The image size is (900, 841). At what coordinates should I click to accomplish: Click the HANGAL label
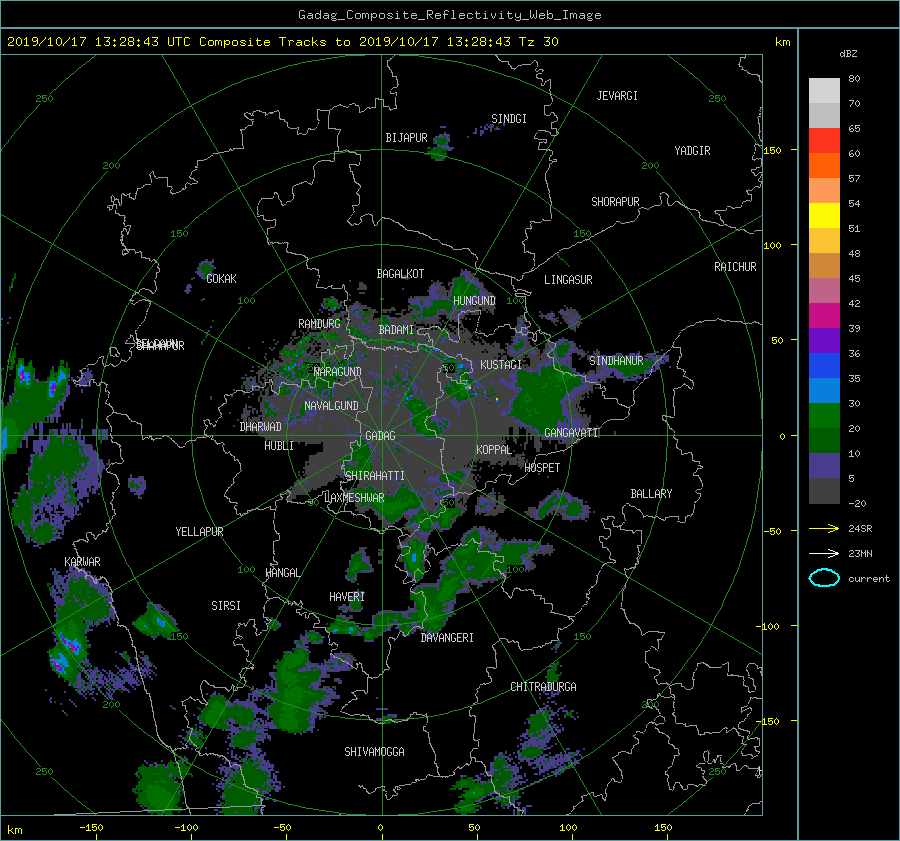coord(282,573)
